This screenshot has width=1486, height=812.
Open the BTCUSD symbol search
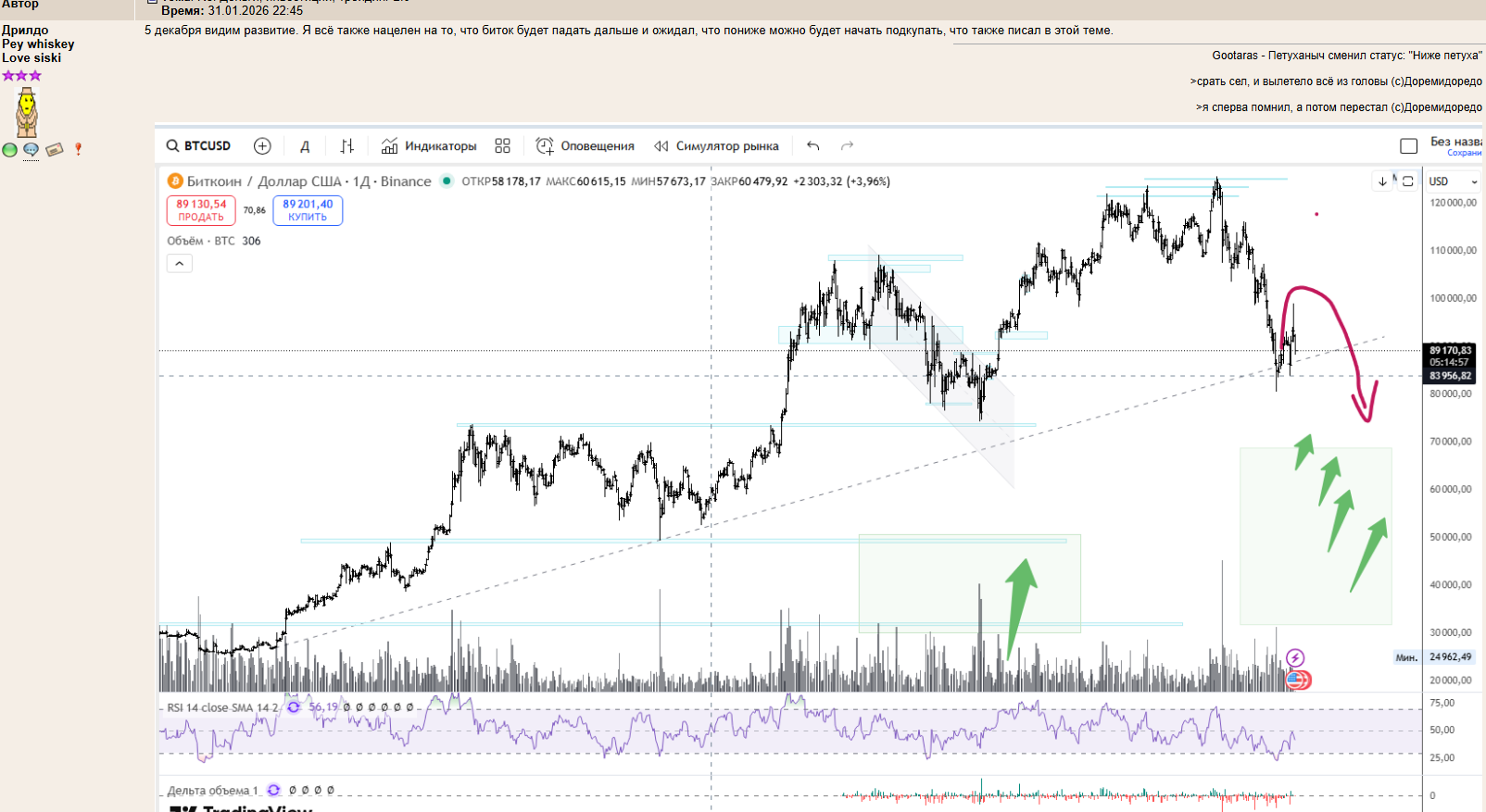(198, 146)
